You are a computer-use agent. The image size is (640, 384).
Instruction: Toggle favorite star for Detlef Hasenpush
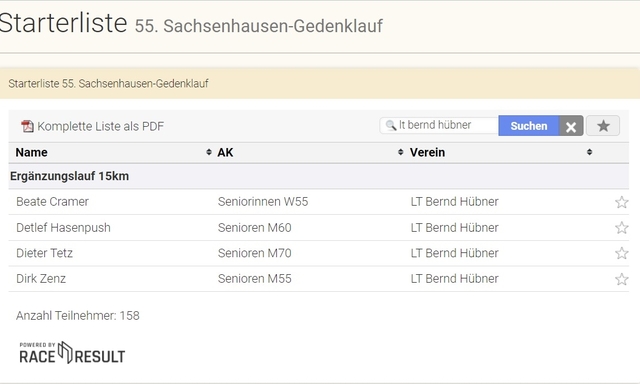(x=621, y=228)
